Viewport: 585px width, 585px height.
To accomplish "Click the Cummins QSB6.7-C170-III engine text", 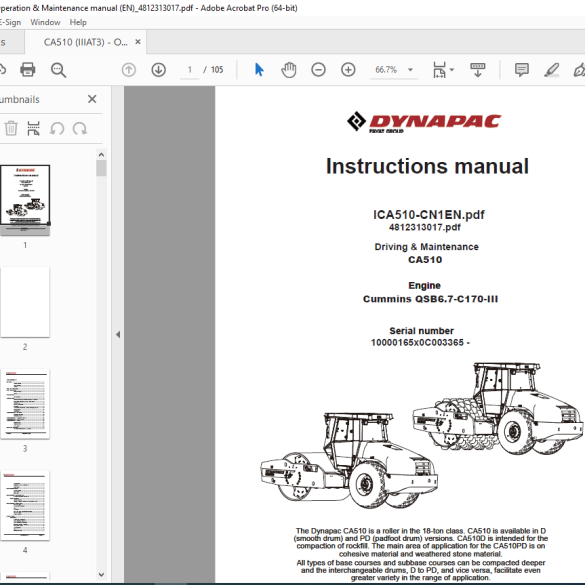I will pyautogui.click(x=430, y=299).
